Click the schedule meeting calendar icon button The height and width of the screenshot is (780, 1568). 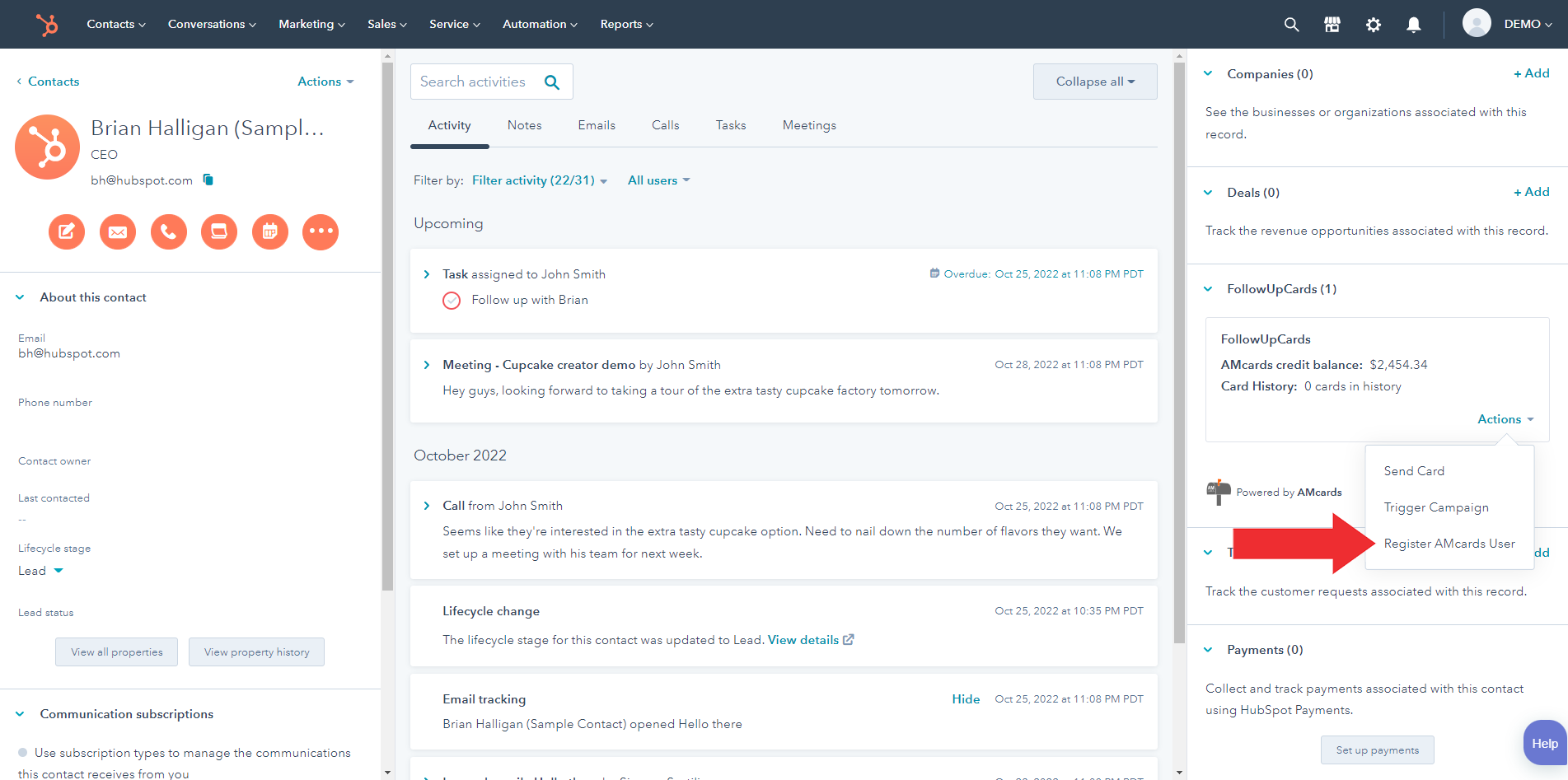point(270,231)
